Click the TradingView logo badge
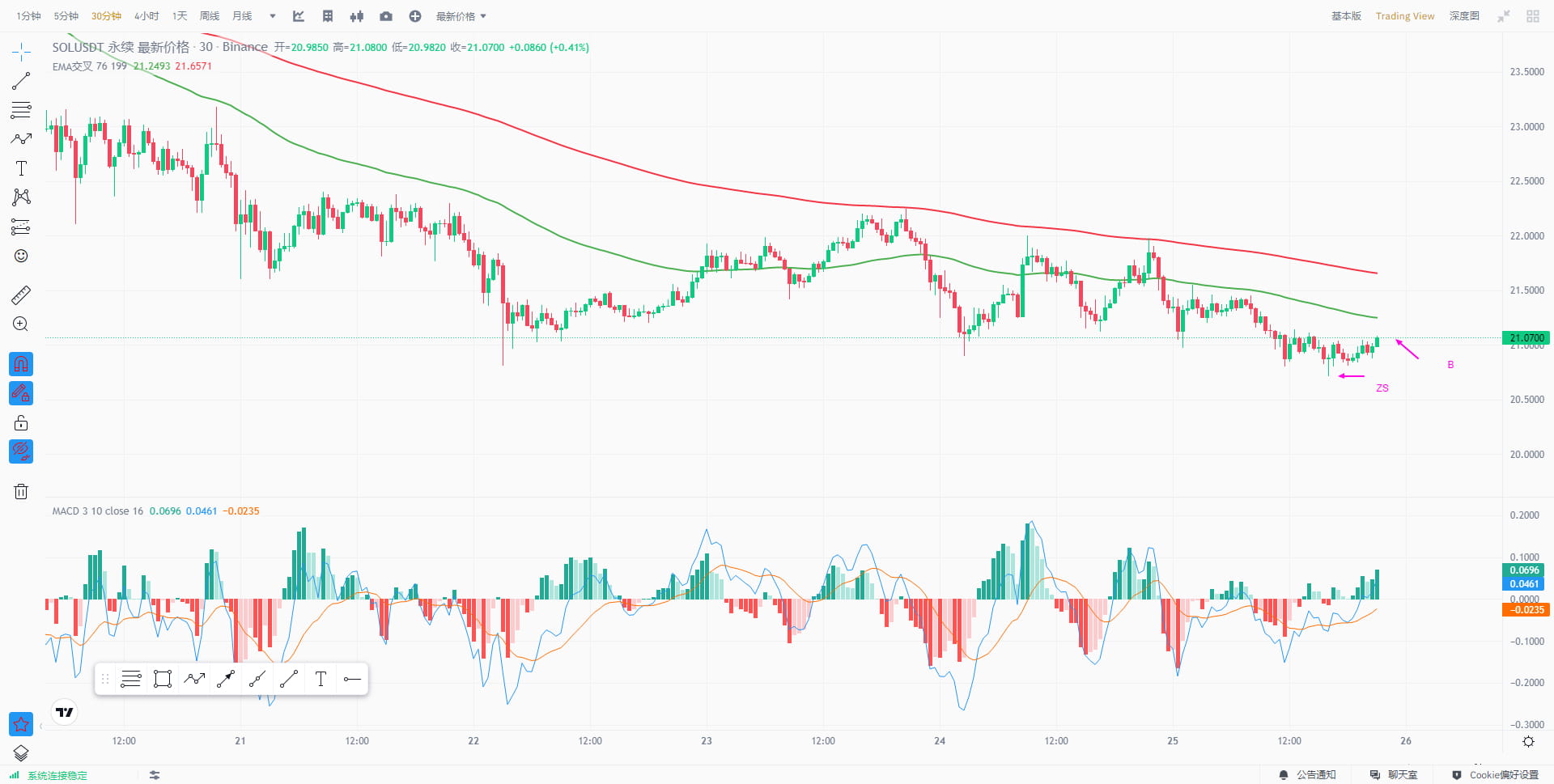Viewport: 1554px width, 784px height. [x=65, y=712]
